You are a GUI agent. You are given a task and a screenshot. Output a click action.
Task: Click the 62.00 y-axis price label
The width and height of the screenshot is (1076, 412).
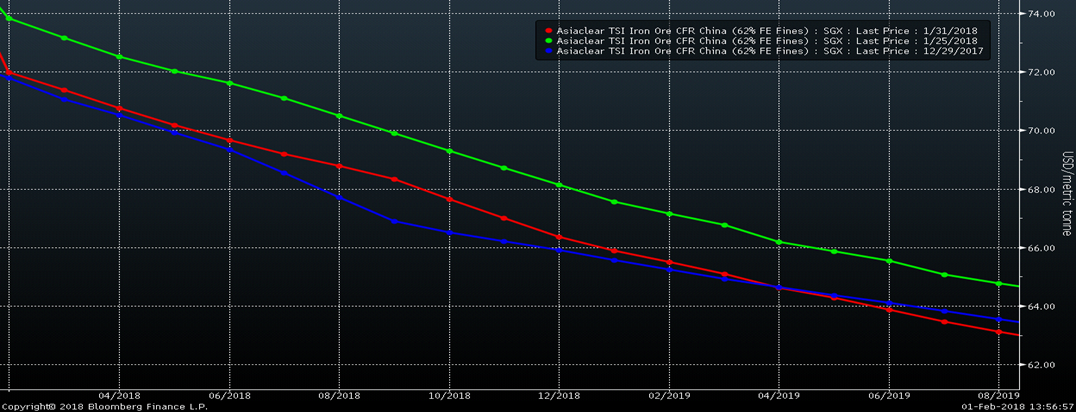pyautogui.click(x=1042, y=365)
